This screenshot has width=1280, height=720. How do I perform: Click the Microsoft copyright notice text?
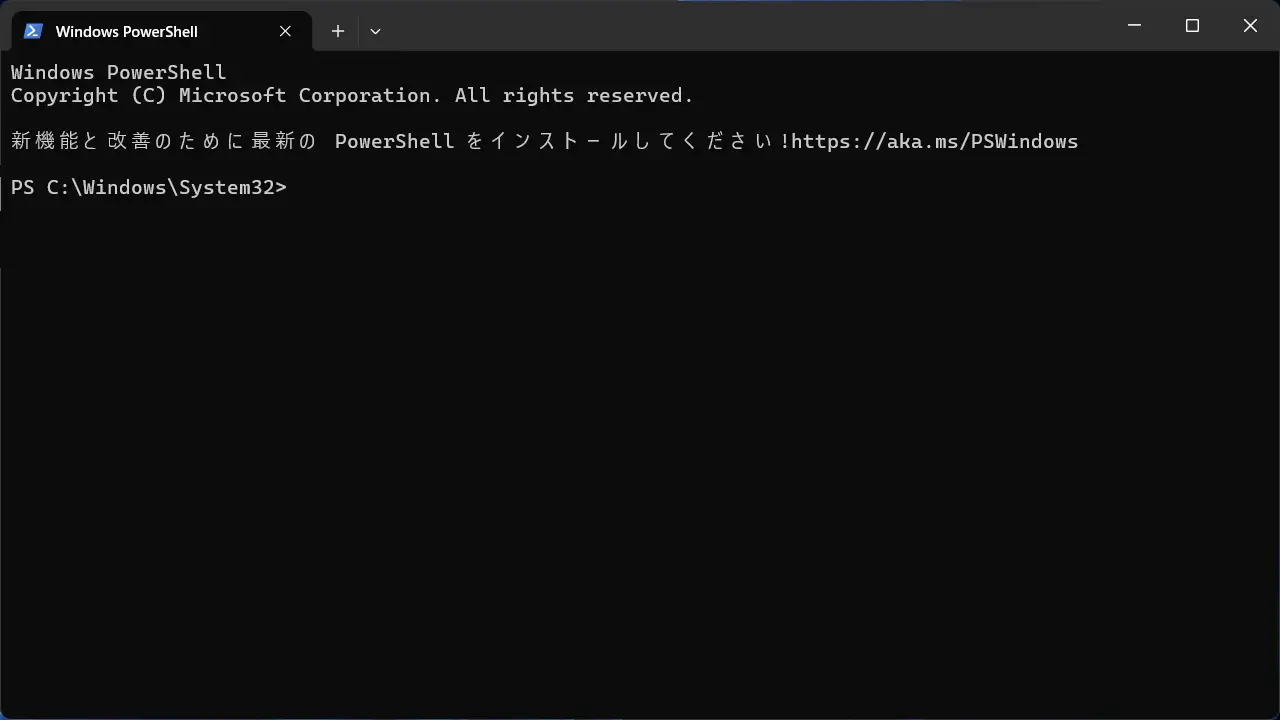pos(352,95)
